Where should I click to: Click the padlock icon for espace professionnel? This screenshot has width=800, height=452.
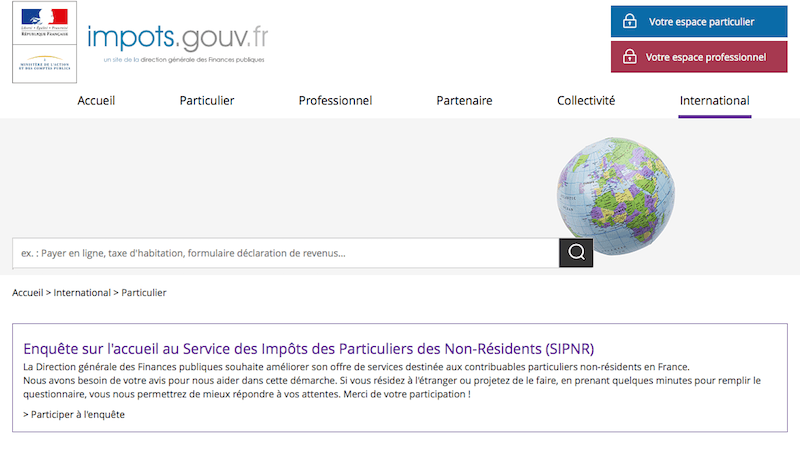click(x=629, y=57)
